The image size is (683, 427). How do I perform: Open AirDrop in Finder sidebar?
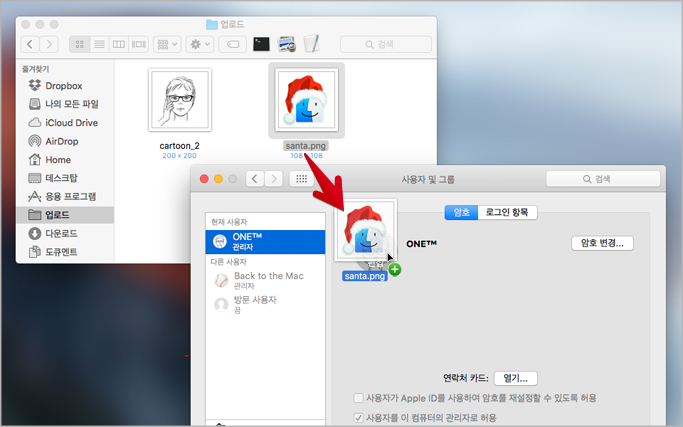pos(64,141)
